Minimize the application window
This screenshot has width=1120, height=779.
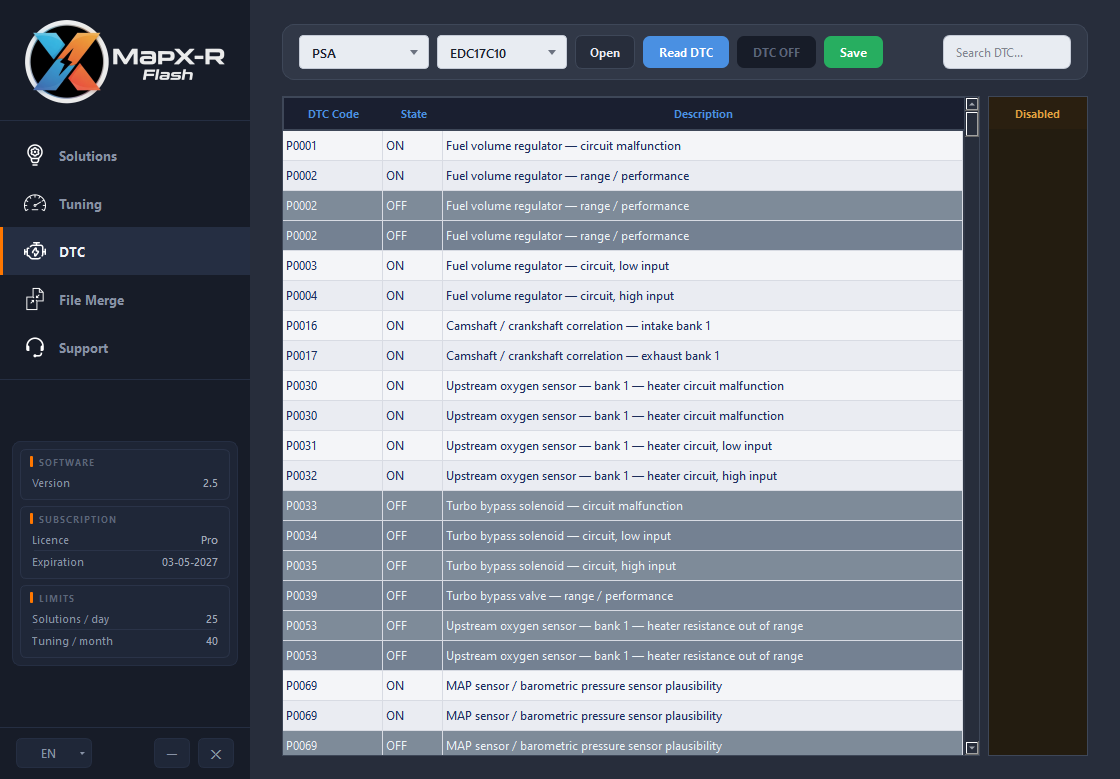click(171, 753)
